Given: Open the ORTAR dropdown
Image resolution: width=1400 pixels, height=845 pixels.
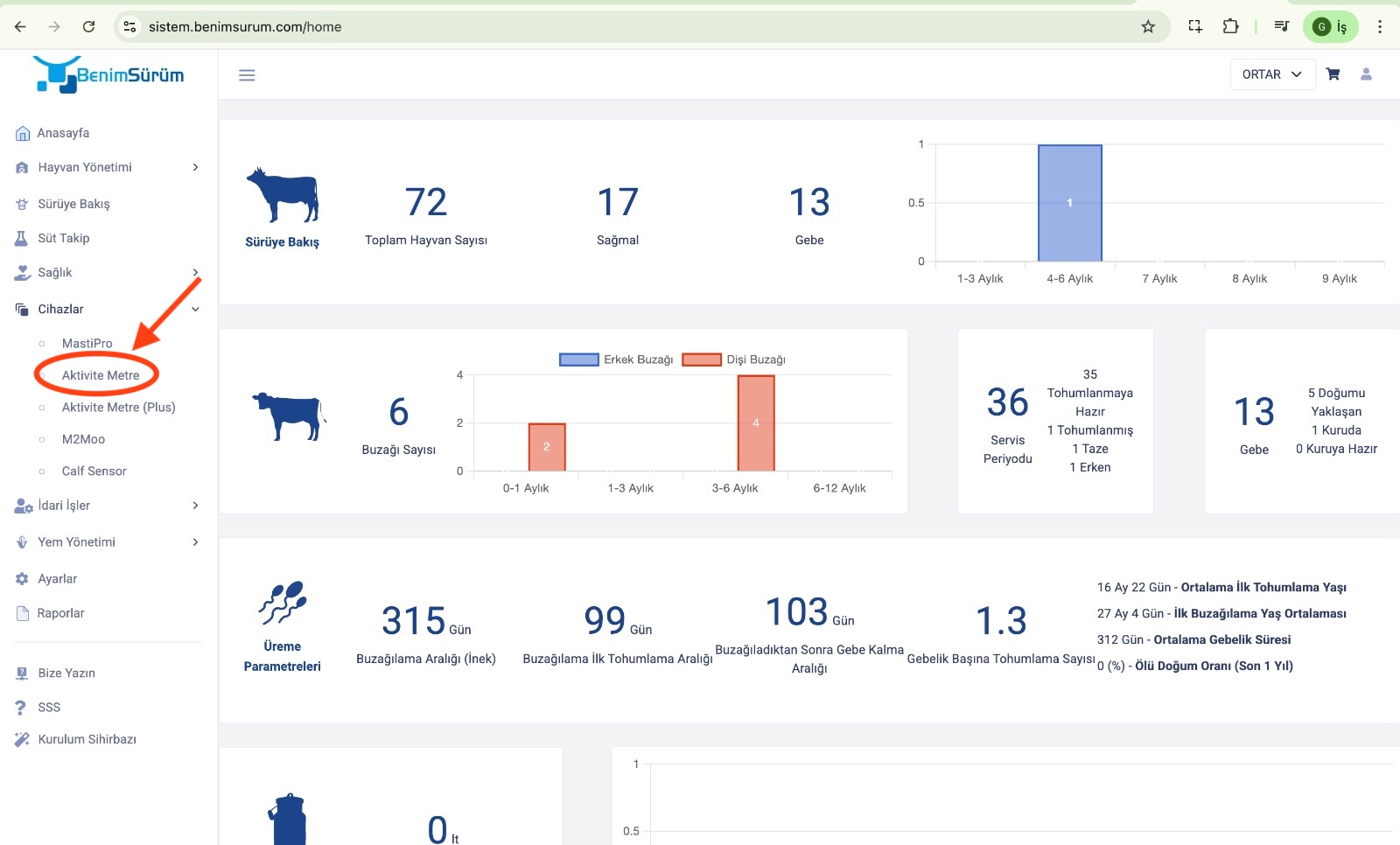Looking at the screenshot, I should tap(1271, 74).
